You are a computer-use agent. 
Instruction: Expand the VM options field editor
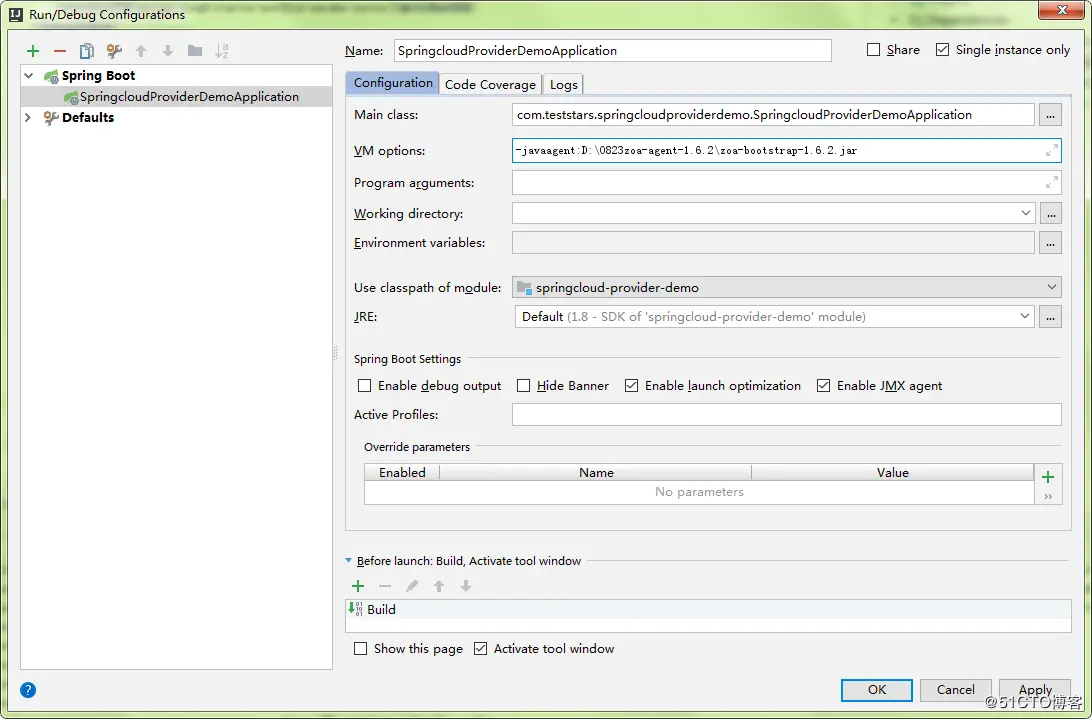pos(1052,150)
